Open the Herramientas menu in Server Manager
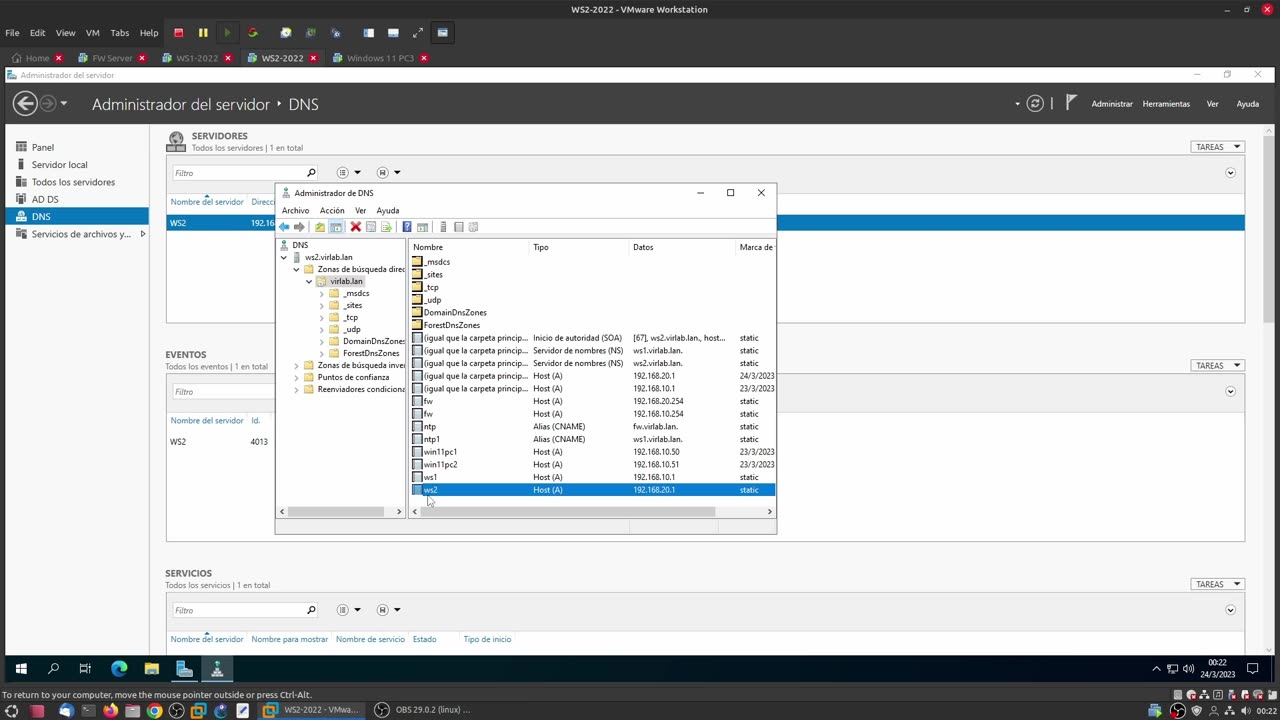 pyautogui.click(x=1166, y=103)
